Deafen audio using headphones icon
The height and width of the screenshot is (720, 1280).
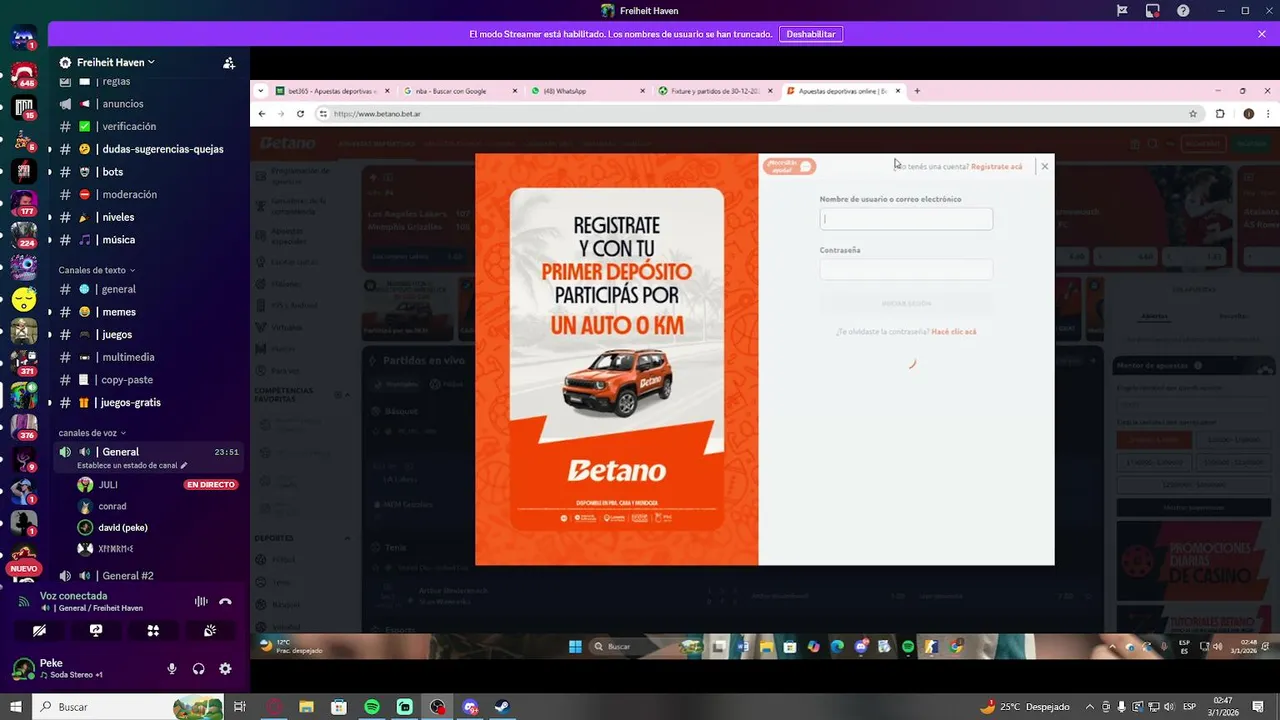[x=199, y=669]
